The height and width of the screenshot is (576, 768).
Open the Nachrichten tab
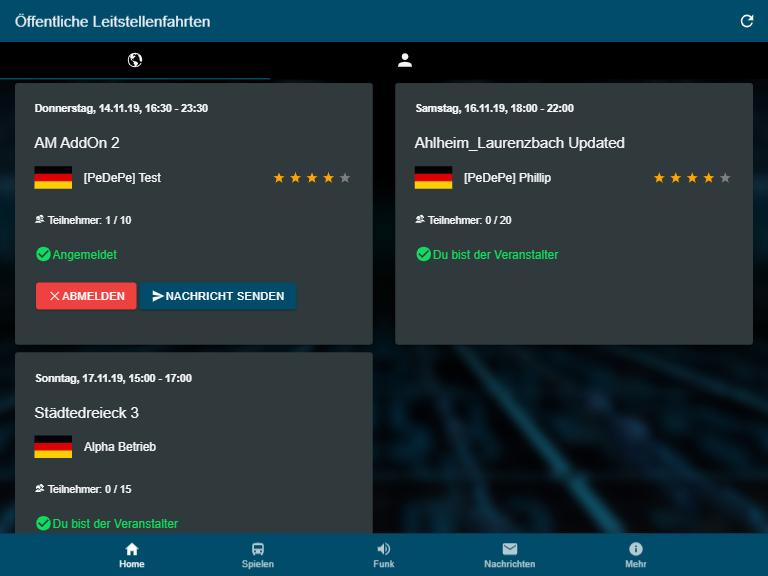tap(509, 555)
